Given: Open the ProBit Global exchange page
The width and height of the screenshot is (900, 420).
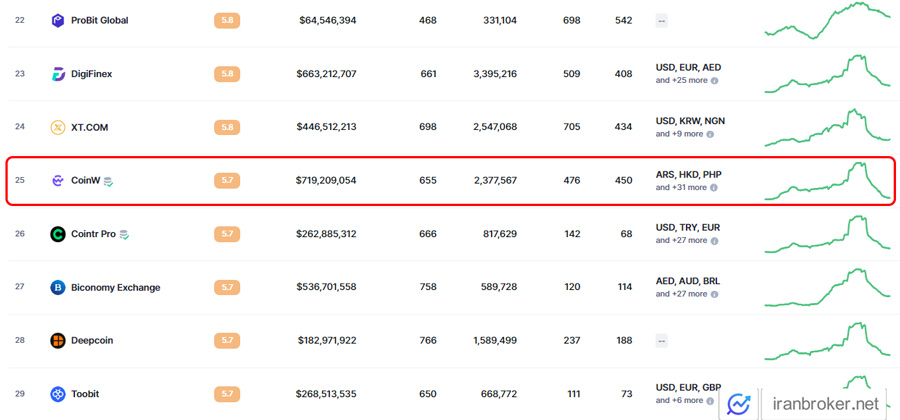Looking at the screenshot, I should [x=100, y=21].
